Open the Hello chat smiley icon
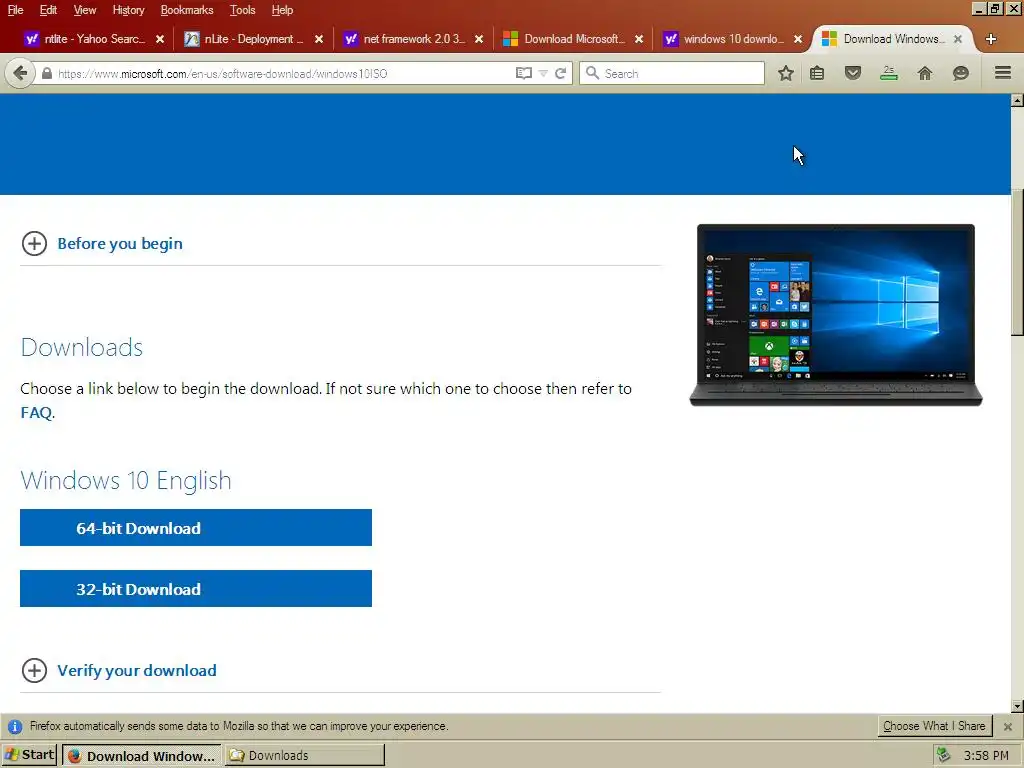Viewport: 1024px width, 768px height. click(961, 73)
